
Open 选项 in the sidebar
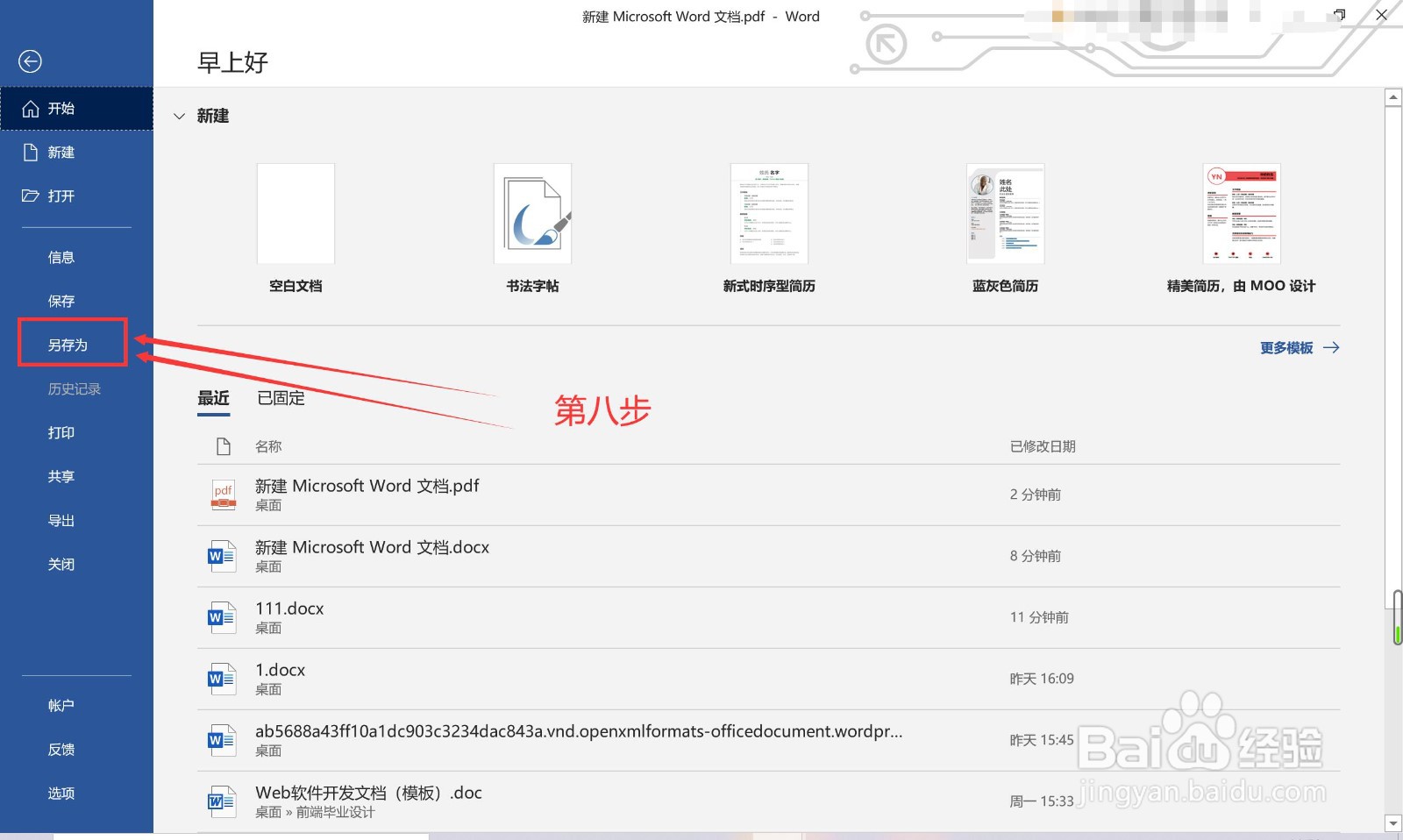[76, 794]
